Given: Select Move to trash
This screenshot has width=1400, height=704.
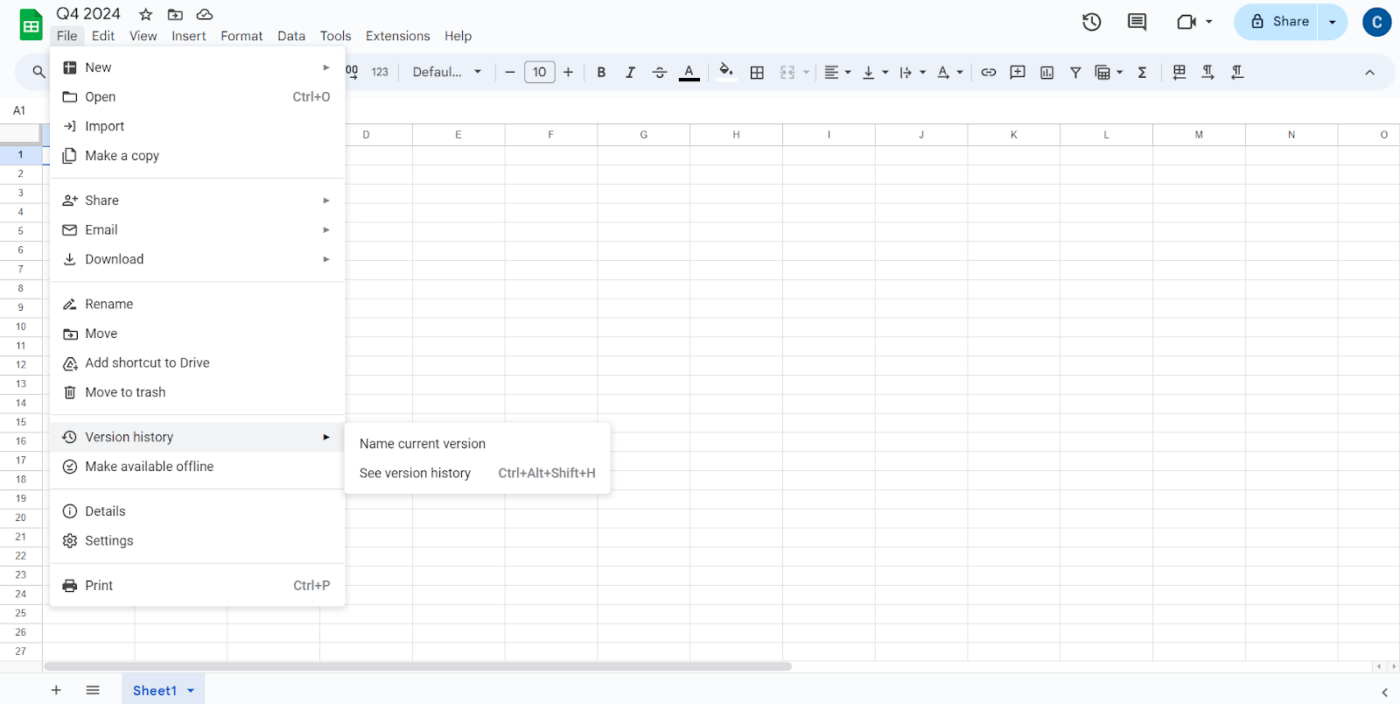Looking at the screenshot, I should pyautogui.click(x=197, y=392).
